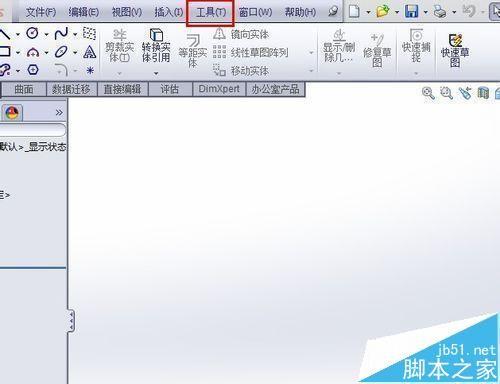
Task: Click the dotted-square sketch icon beside Spline
Action: click(x=89, y=33)
